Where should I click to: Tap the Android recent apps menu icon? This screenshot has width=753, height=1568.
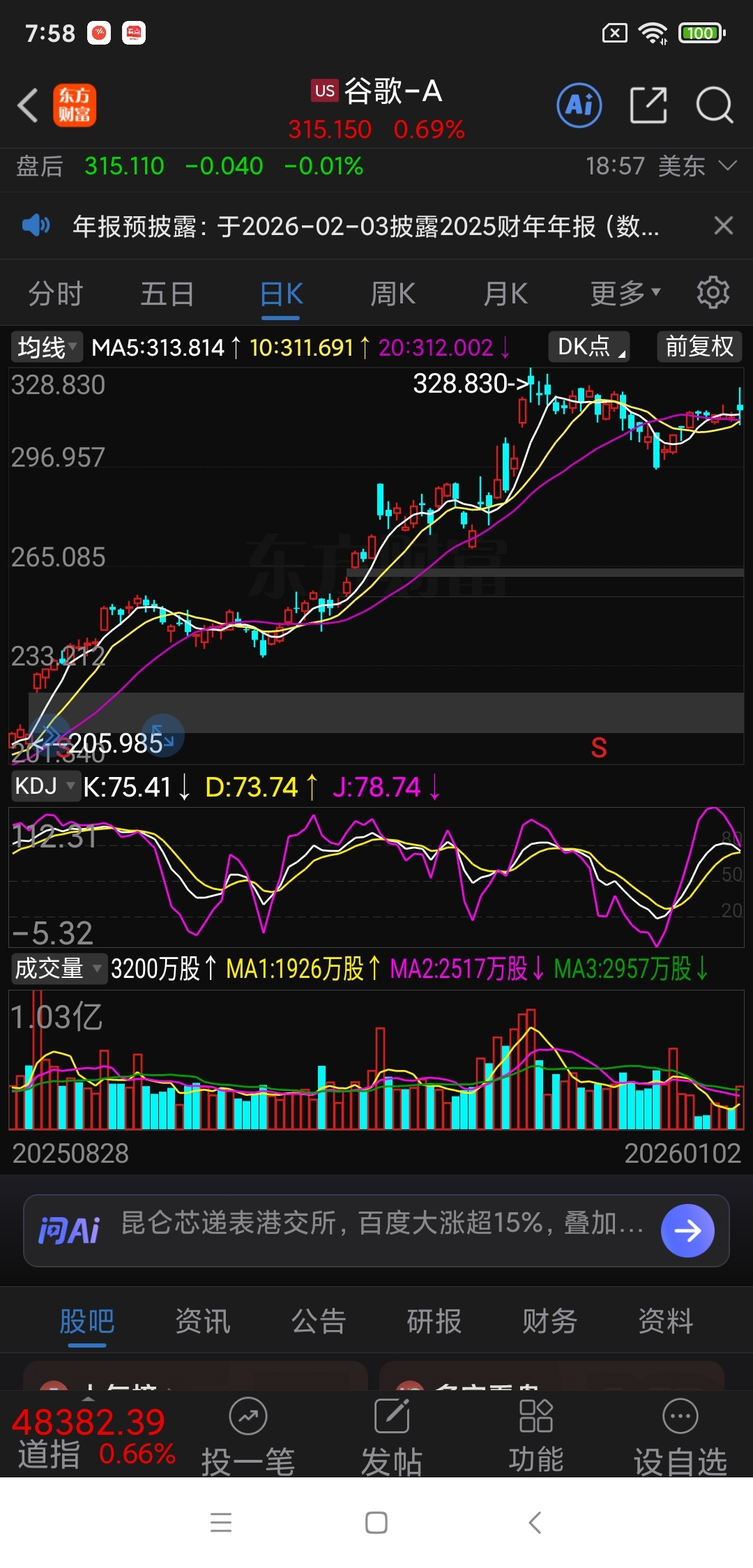point(221,1522)
